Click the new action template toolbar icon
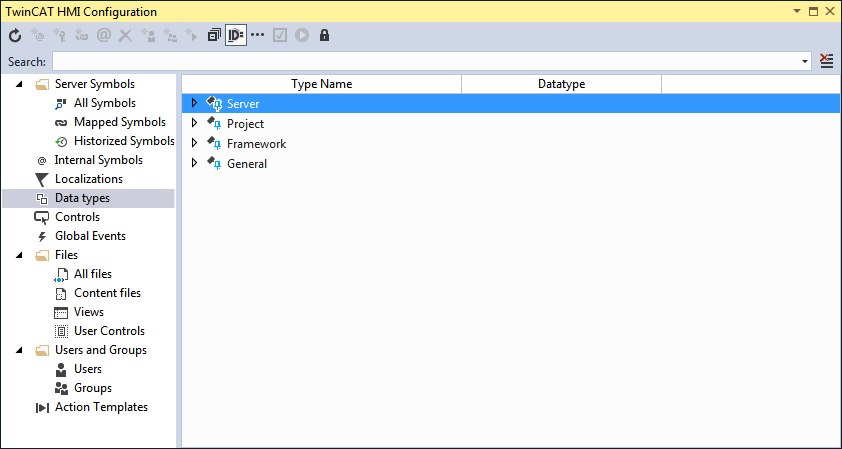Screen dimensions: 842x449 pos(192,36)
